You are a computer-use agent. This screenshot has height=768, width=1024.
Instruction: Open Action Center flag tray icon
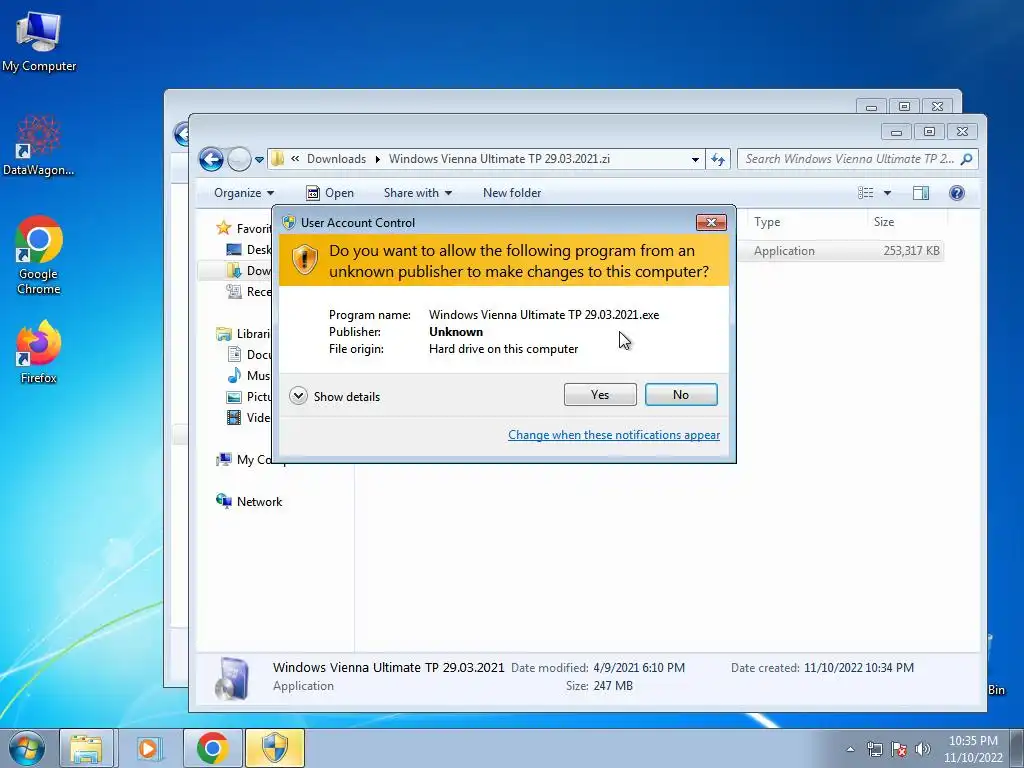(899, 749)
